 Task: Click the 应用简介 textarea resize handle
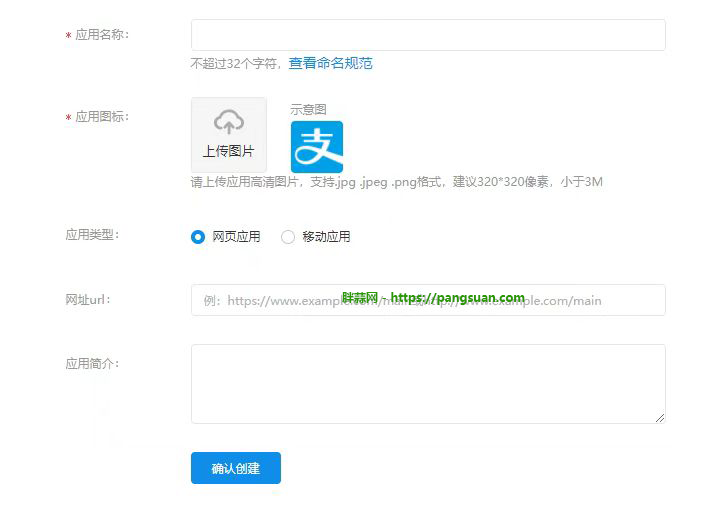point(659,417)
